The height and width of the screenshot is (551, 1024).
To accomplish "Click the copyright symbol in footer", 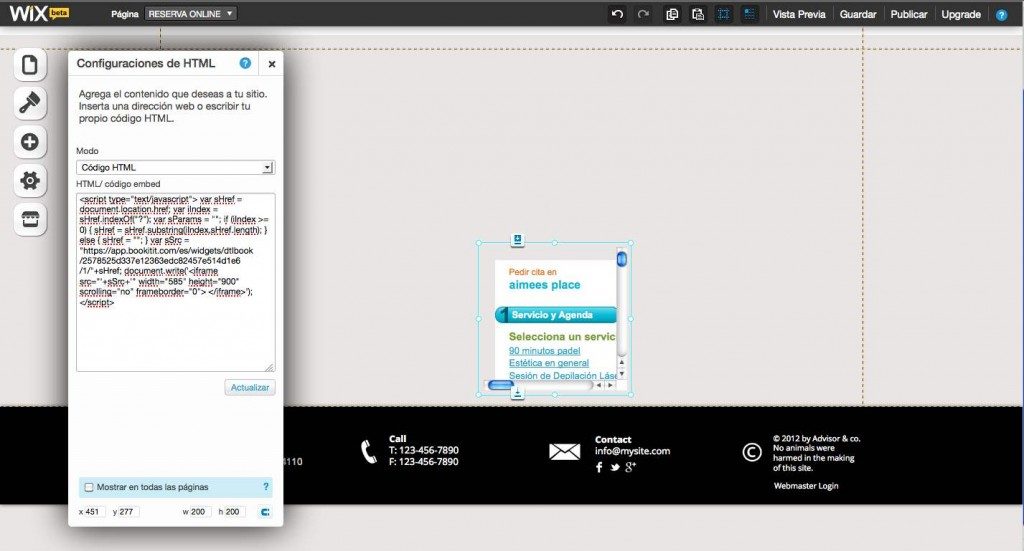I will pyautogui.click(x=752, y=452).
